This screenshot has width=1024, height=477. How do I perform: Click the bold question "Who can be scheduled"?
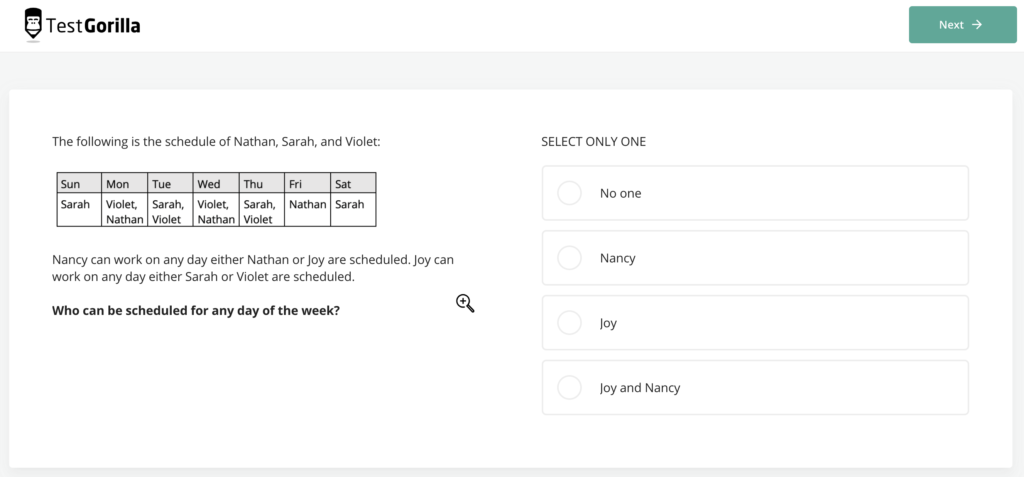pos(196,310)
